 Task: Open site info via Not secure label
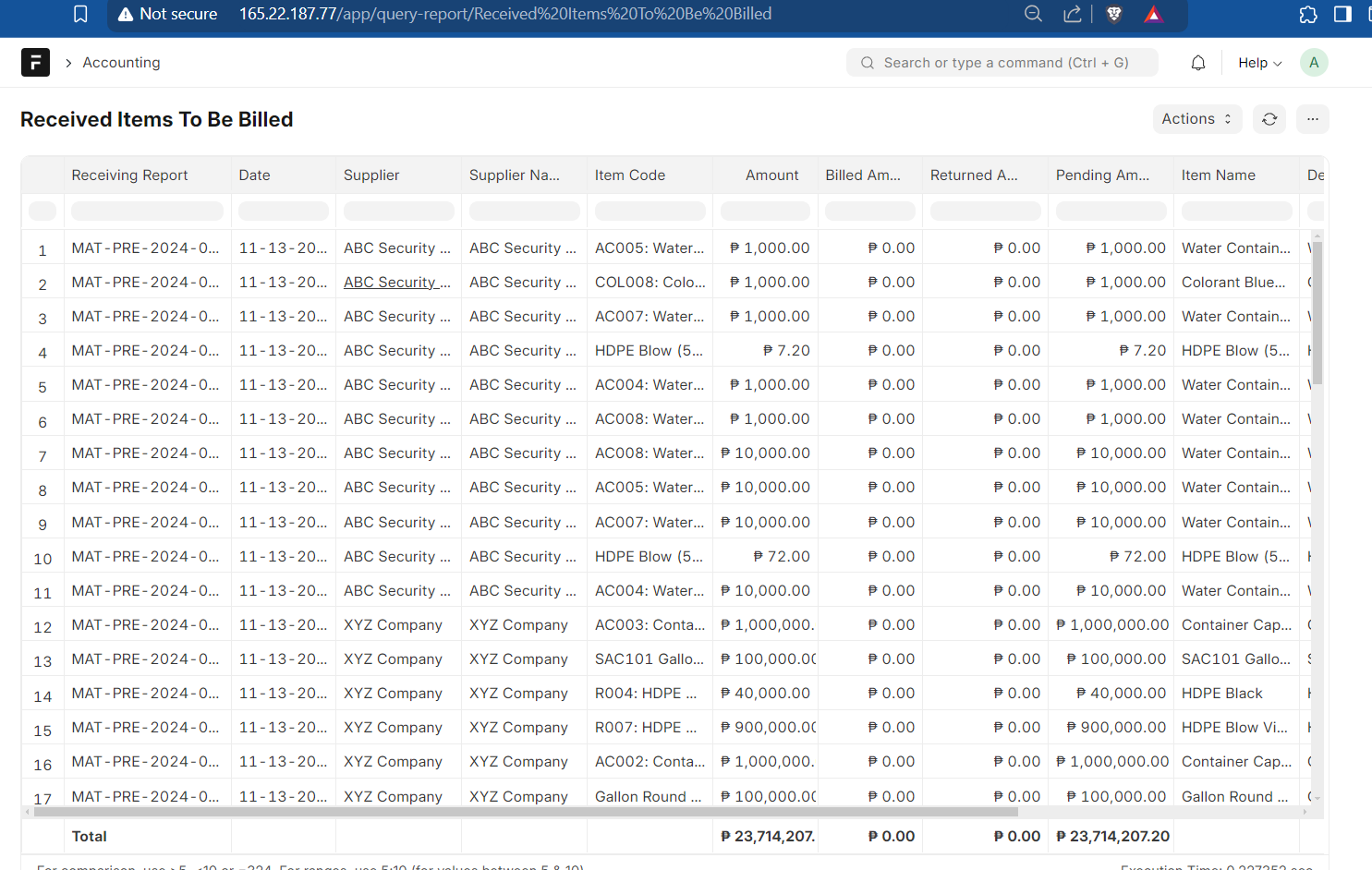click(166, 14)
